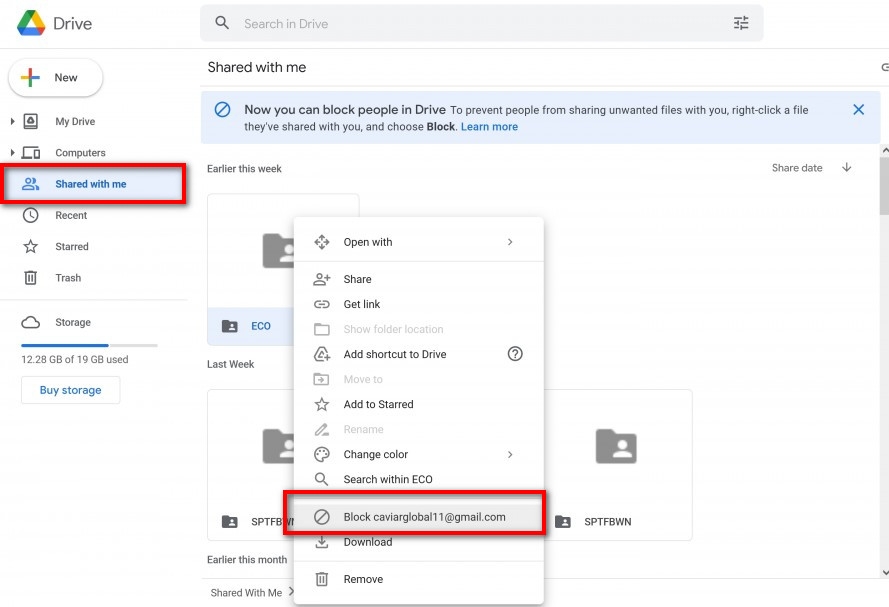Screen dimensions: 889x607
Task: Click the Starred star icon in sidebar
Action: coord(31,247)
